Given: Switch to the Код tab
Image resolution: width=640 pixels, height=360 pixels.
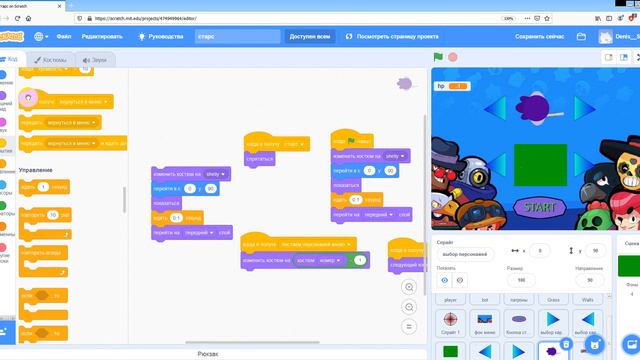Looking at the screenshot, I should point(9,59).
